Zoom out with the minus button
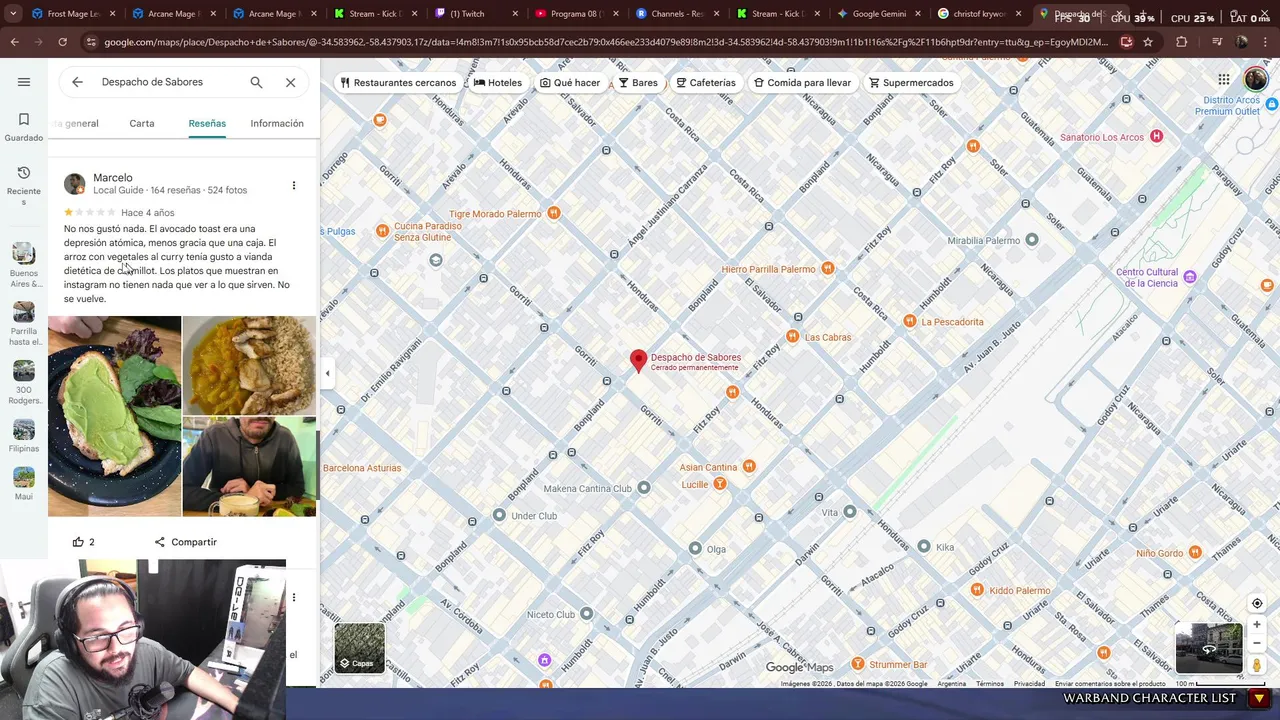The width and height of the screenshot is (1280, 720). click(x=1257, y=643)
